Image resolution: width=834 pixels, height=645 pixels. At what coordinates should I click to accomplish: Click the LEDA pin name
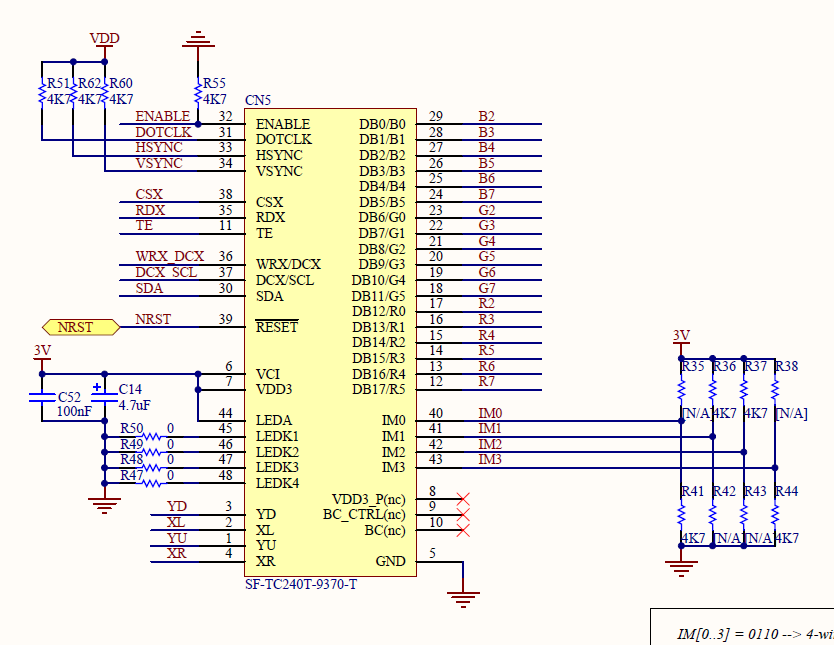[x=274, y=421]
